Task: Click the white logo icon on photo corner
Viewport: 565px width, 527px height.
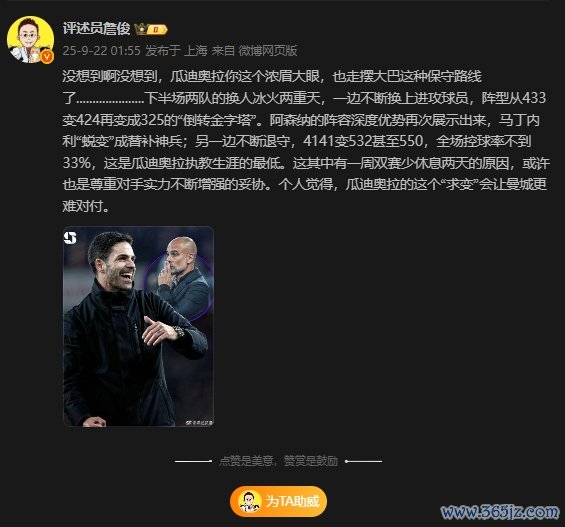Action: pos(71,238)
